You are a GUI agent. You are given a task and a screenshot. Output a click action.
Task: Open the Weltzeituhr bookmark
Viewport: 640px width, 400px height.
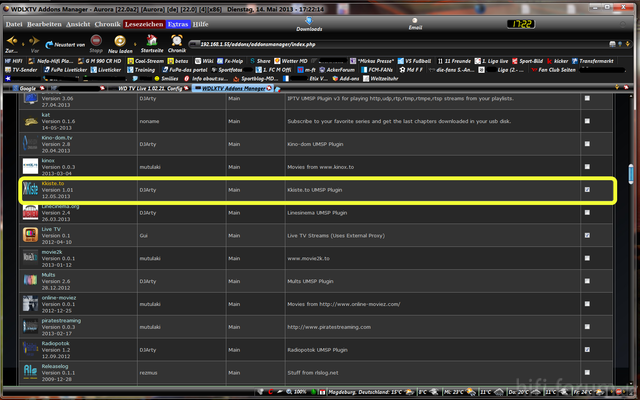pos(380,78)
